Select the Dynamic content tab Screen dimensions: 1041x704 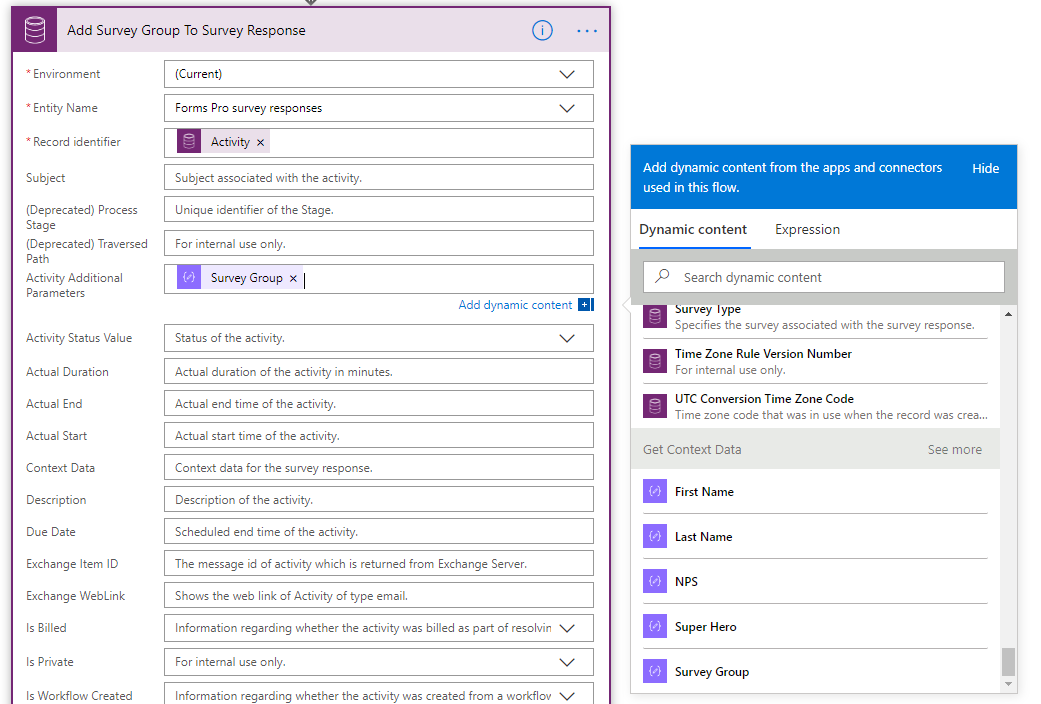pyautogui.click(x=692, y=229)
